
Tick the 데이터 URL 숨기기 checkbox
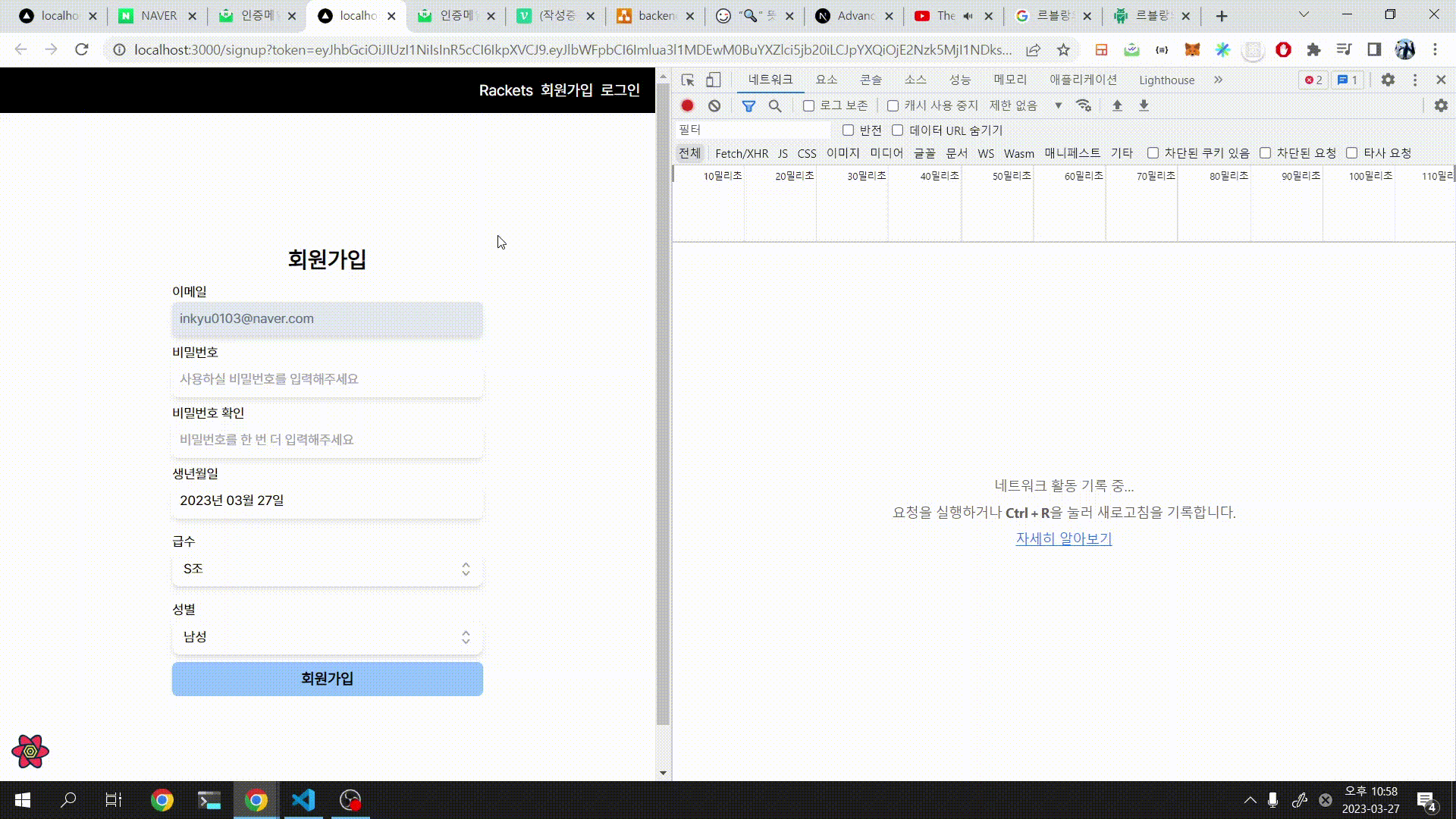click(898, 130)
